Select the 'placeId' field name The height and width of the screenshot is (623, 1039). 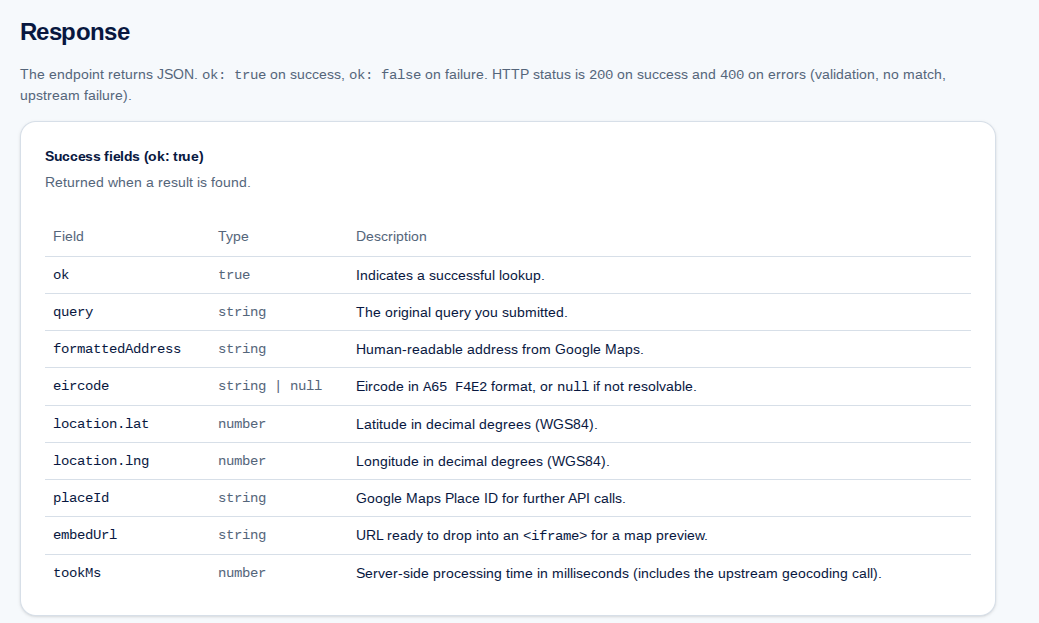click(81, 498)
